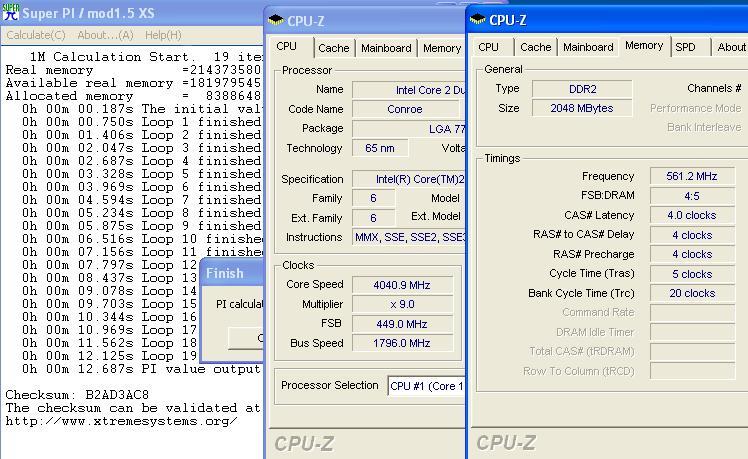Click the Loop 9 finished line at 05.875s

(142, 226)
